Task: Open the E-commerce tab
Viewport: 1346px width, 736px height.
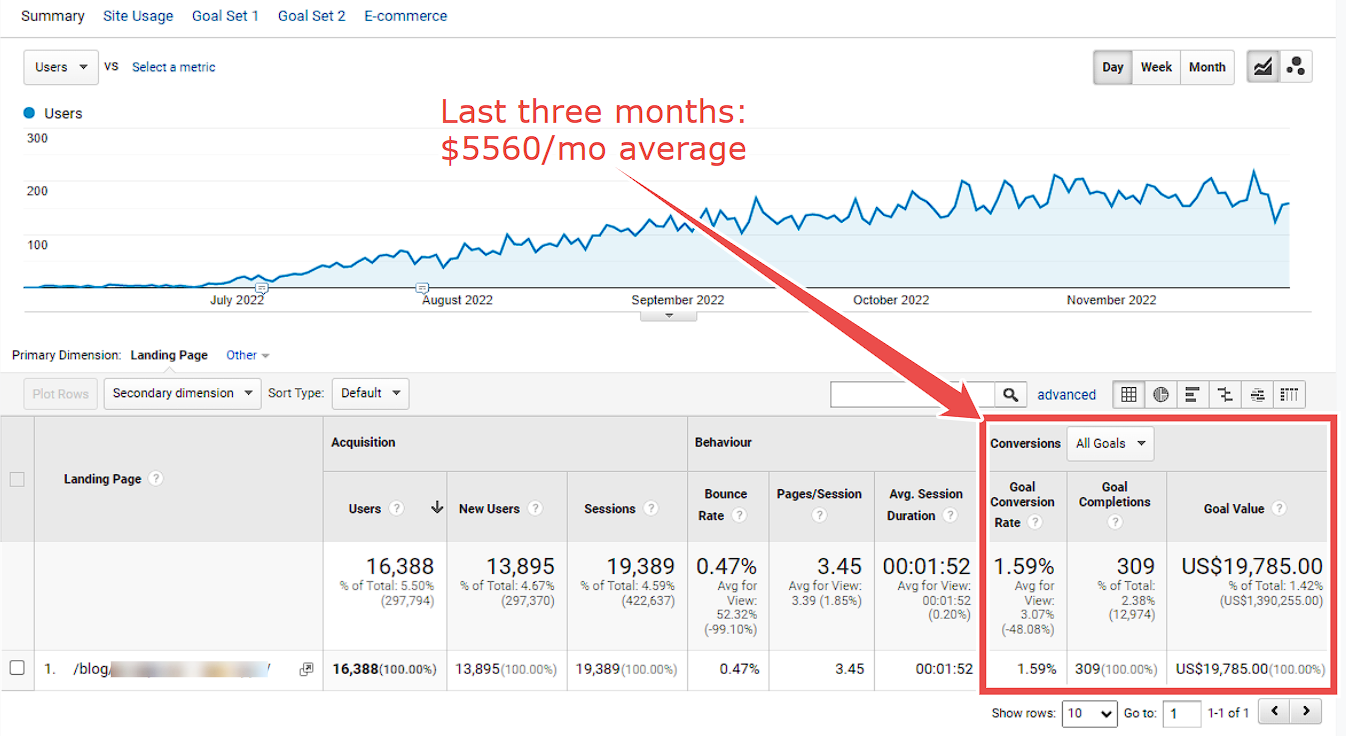Action: 406,16
